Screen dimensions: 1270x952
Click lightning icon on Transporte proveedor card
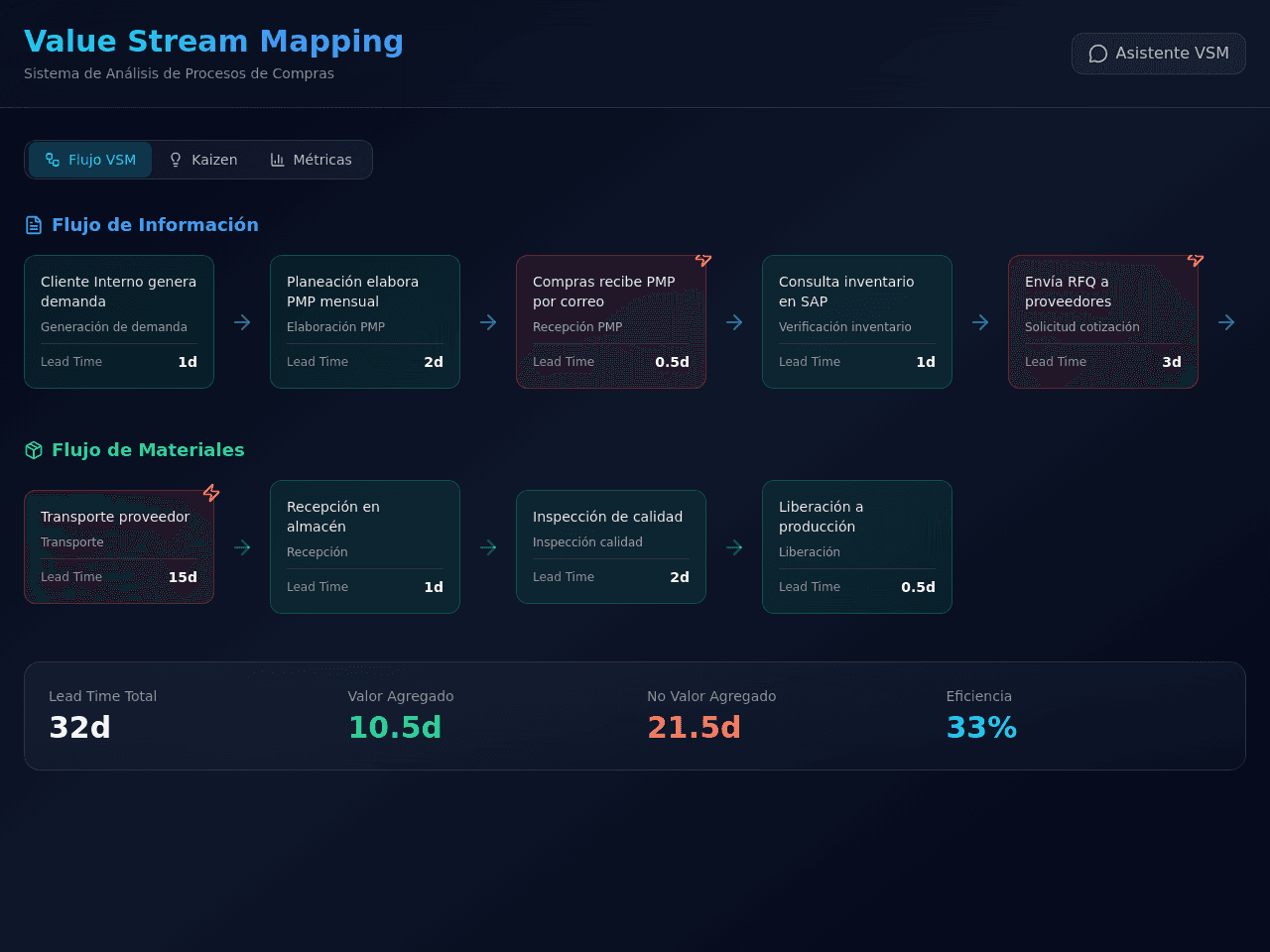click(x=211, y=493)
